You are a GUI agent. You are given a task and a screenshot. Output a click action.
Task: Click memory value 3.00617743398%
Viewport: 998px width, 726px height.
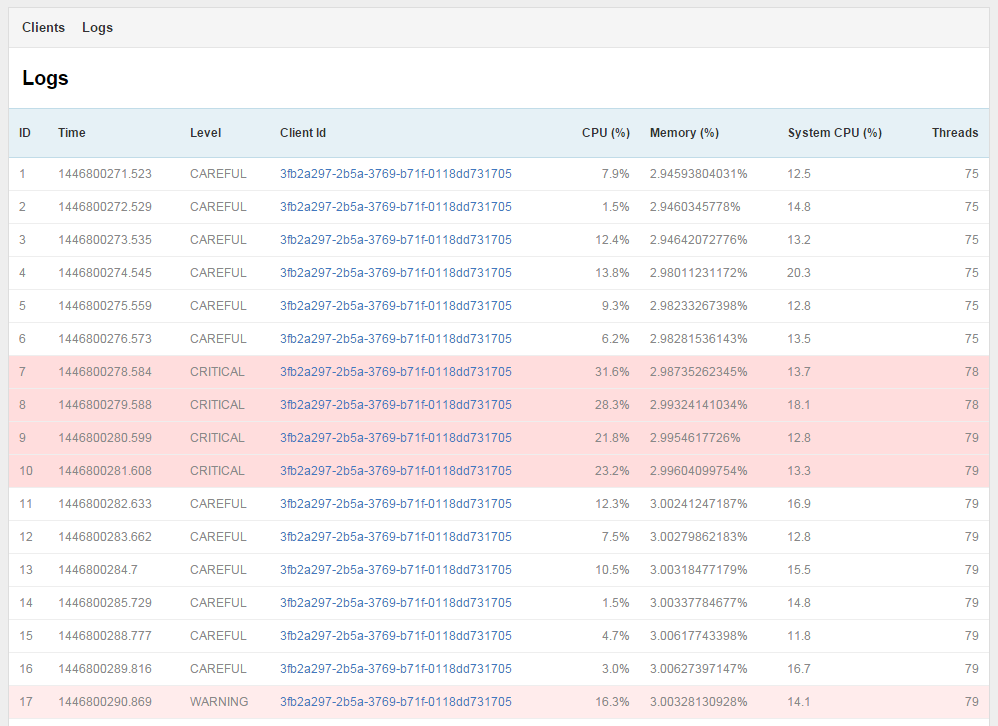[699, 636]
